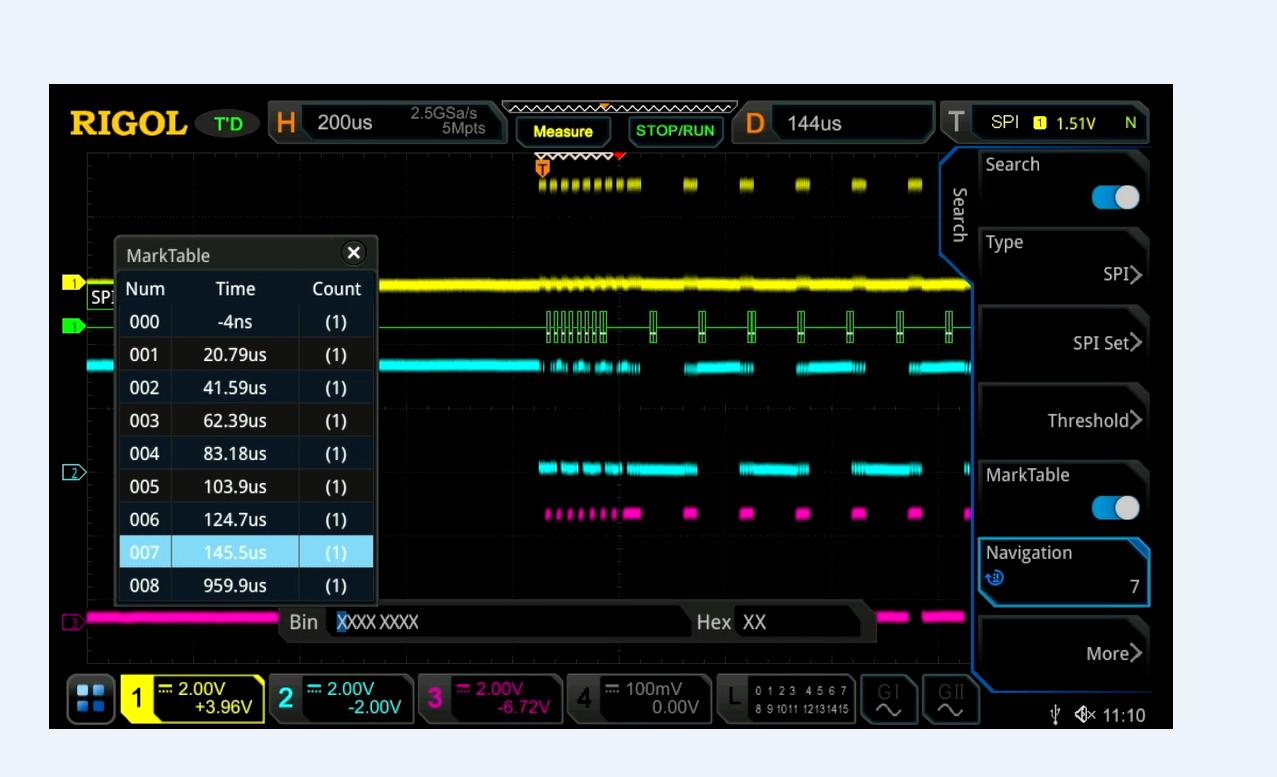This screenshot has height=777, width=1277.
Task: Open the apps grid in the corner
Action: pos(93,699)
